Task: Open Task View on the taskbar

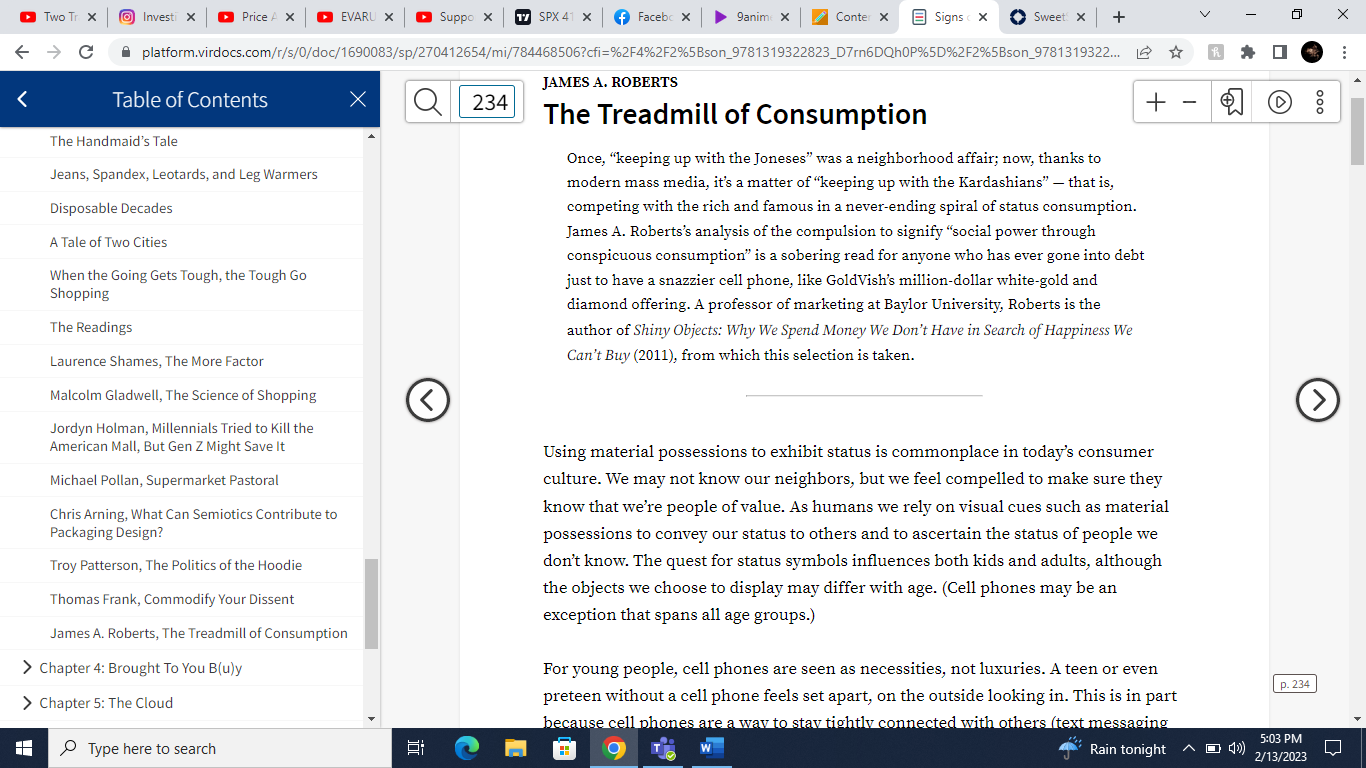Action: point(417,748)
